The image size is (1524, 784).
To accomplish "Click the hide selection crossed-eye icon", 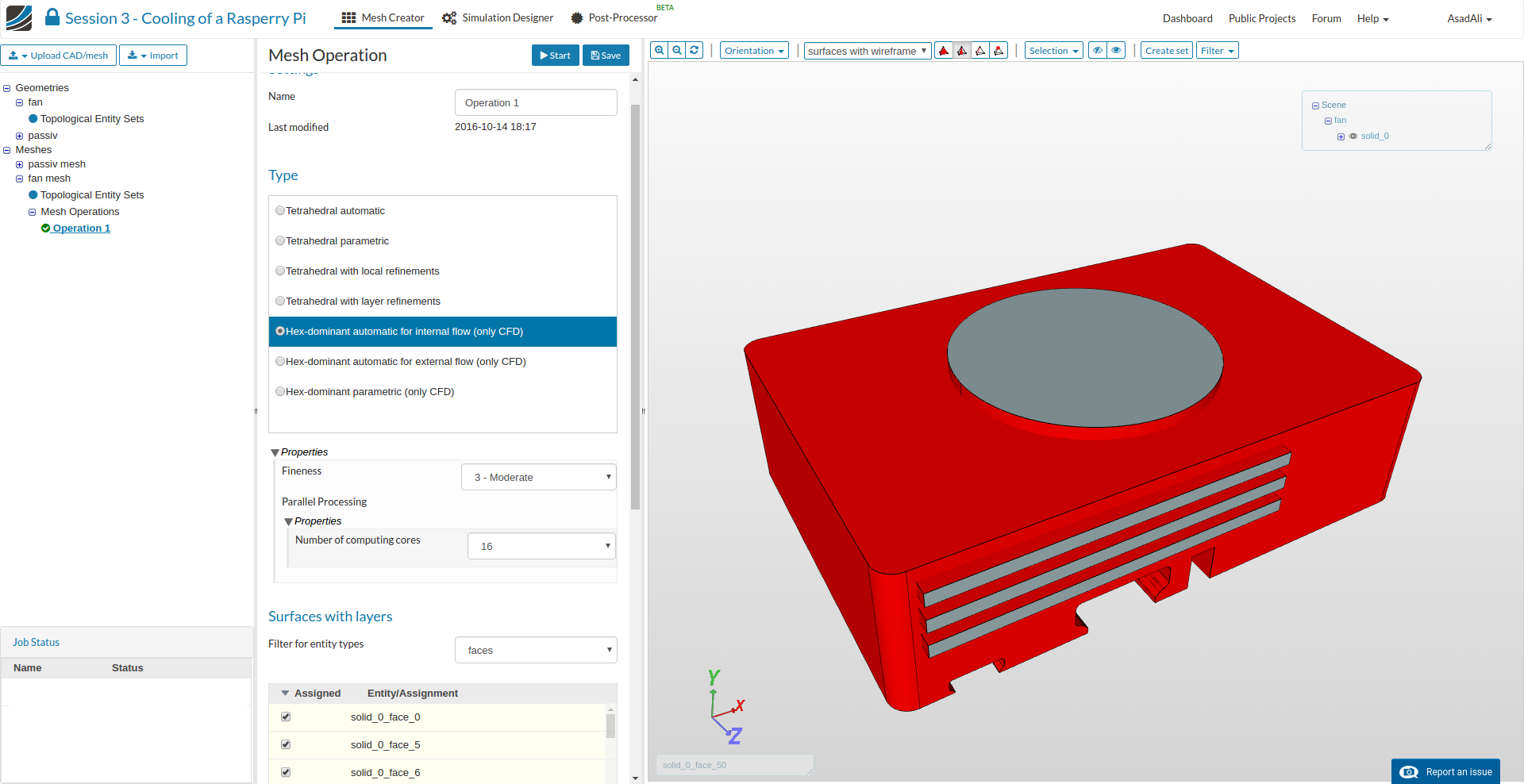I will [1098, 51].
